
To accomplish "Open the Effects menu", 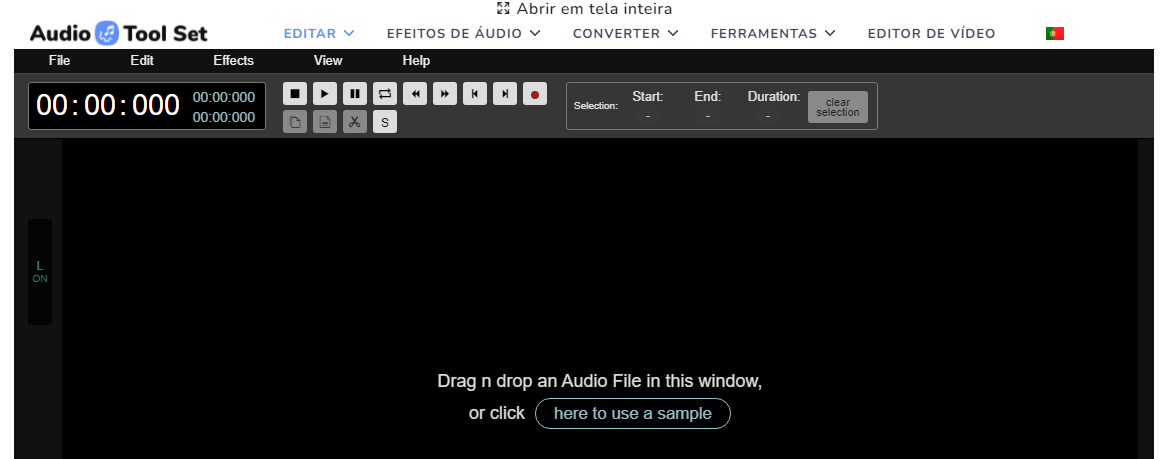I will 234,61.
